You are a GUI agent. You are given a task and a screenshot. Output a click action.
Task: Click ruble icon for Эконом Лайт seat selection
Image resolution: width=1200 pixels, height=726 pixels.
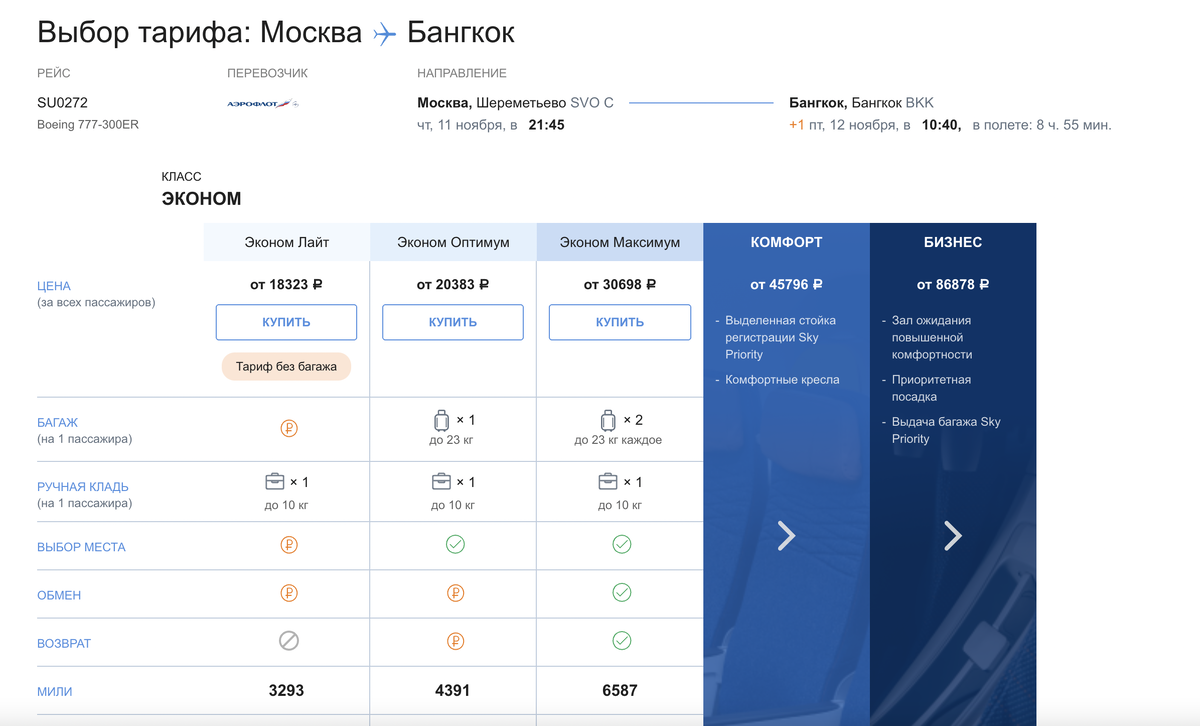click(289, 545)
